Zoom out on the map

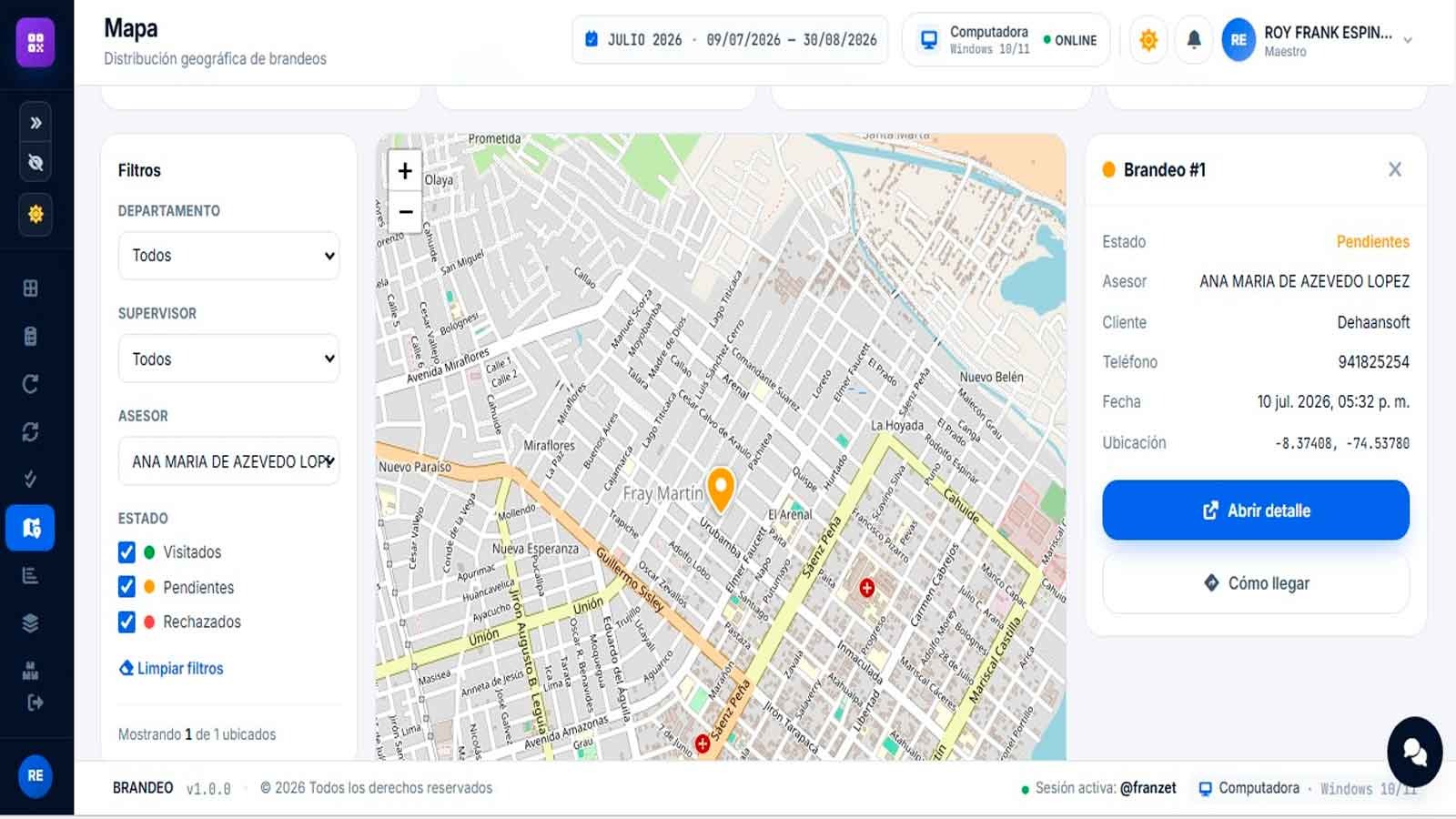point(405,212)
